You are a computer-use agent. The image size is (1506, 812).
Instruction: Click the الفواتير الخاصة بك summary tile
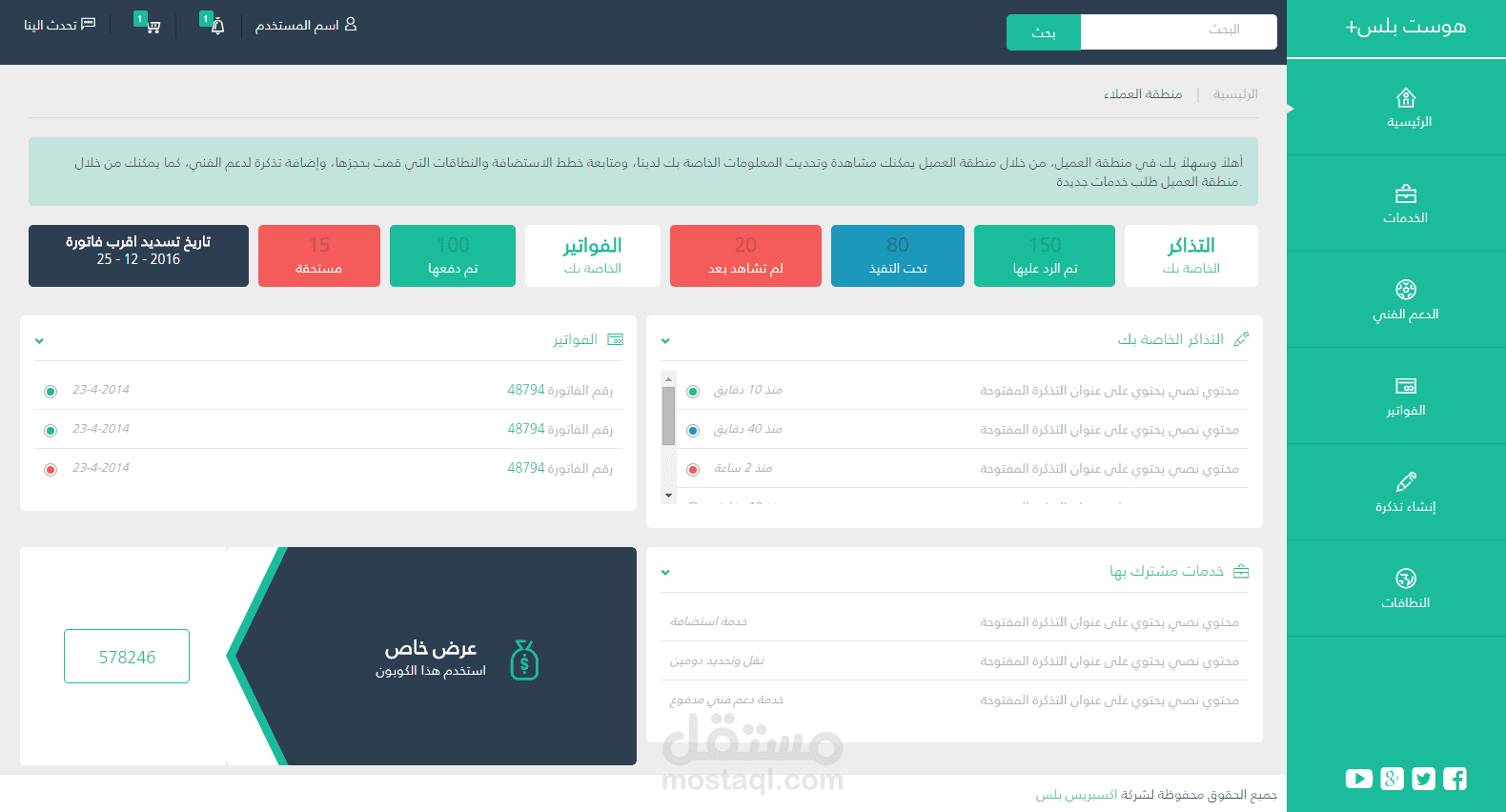[593, 255]
